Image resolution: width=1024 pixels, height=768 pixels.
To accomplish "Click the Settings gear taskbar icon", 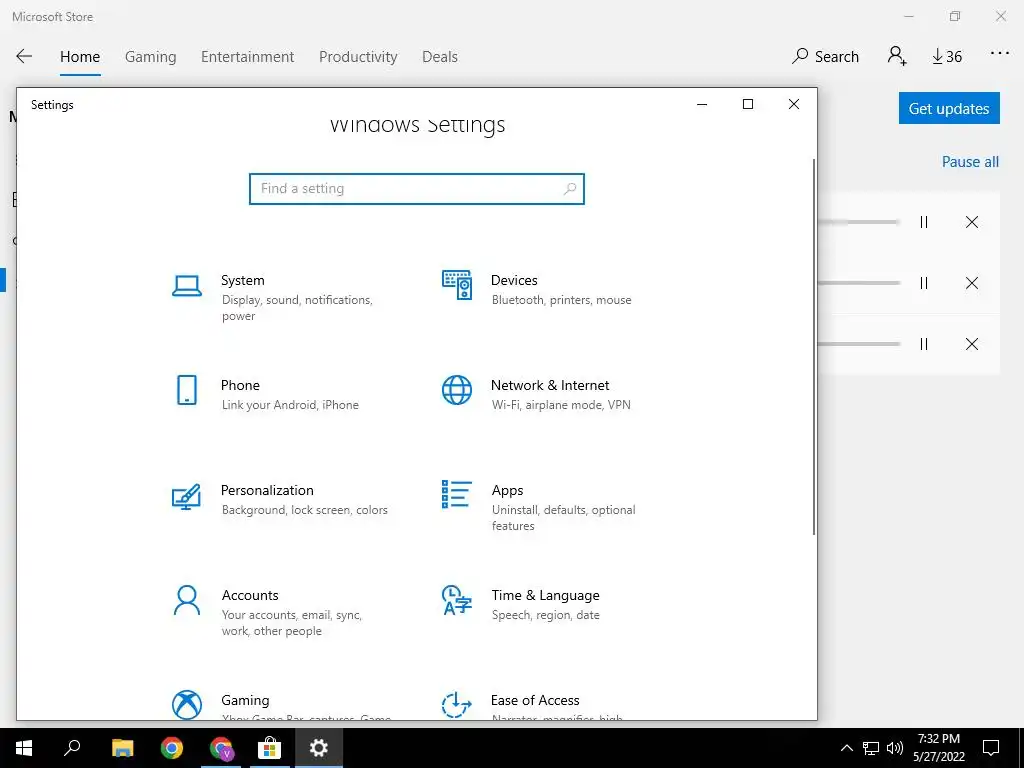I will pyautogui.click(x=319, y=748).
